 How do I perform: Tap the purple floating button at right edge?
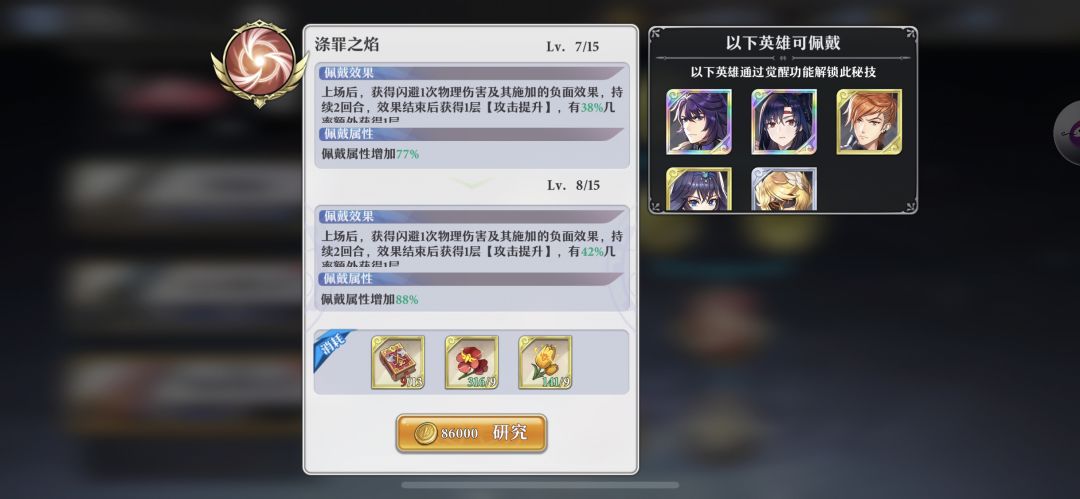pyautogui.click(x=1068, y=133)
